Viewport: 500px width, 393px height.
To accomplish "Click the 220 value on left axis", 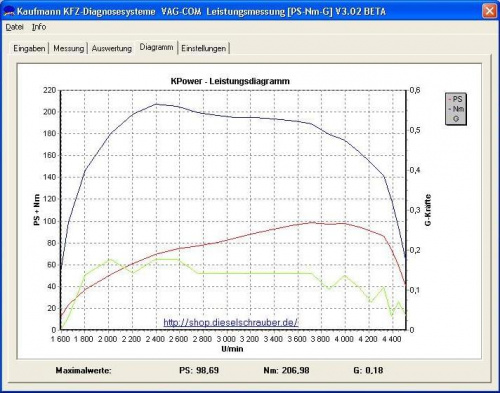I will coord(49,90).
